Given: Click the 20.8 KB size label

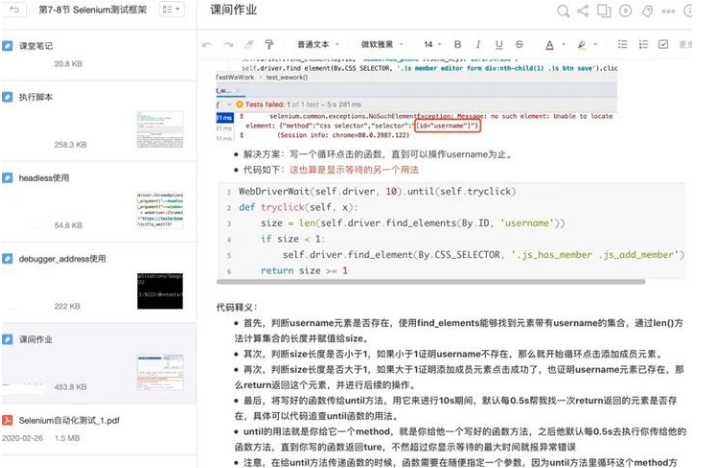Looking at the screenshot, I should (68, 64).
